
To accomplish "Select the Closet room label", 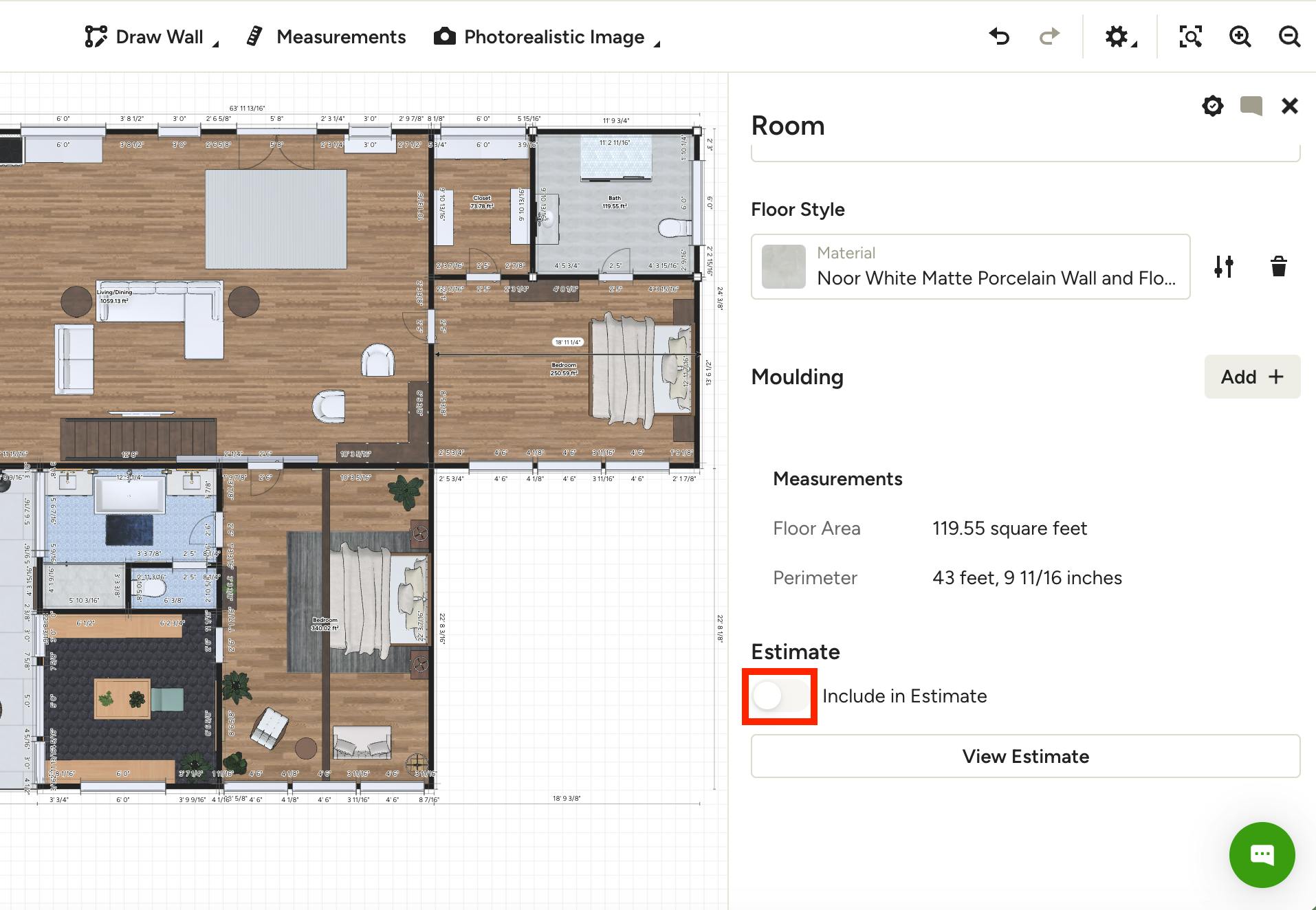I will (482, 202).
